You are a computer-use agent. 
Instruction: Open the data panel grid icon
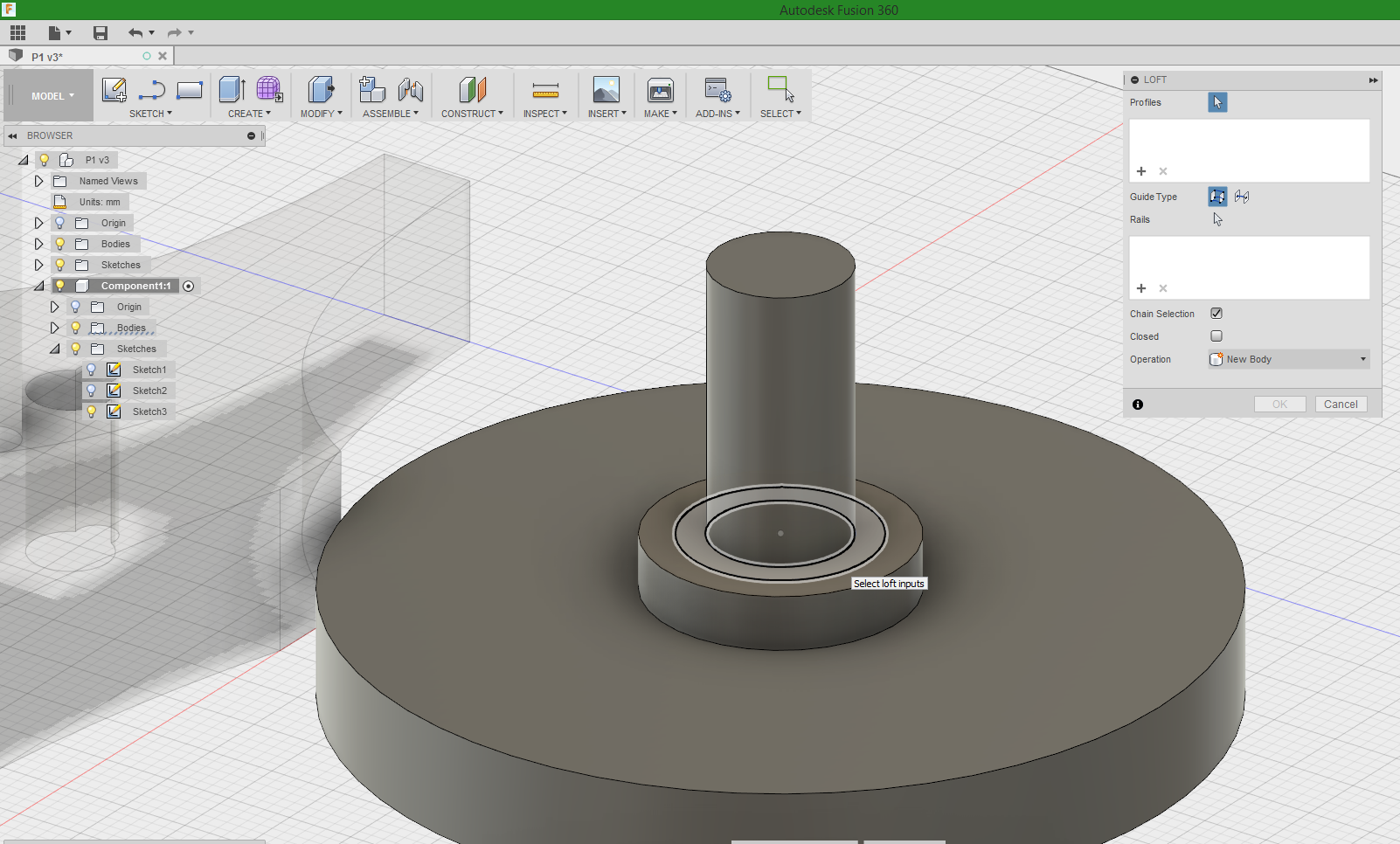(x=17, y=33)
